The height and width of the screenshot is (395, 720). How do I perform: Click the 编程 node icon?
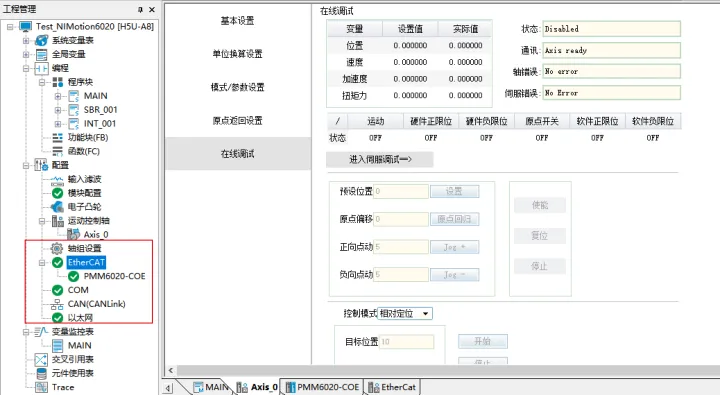42,68
